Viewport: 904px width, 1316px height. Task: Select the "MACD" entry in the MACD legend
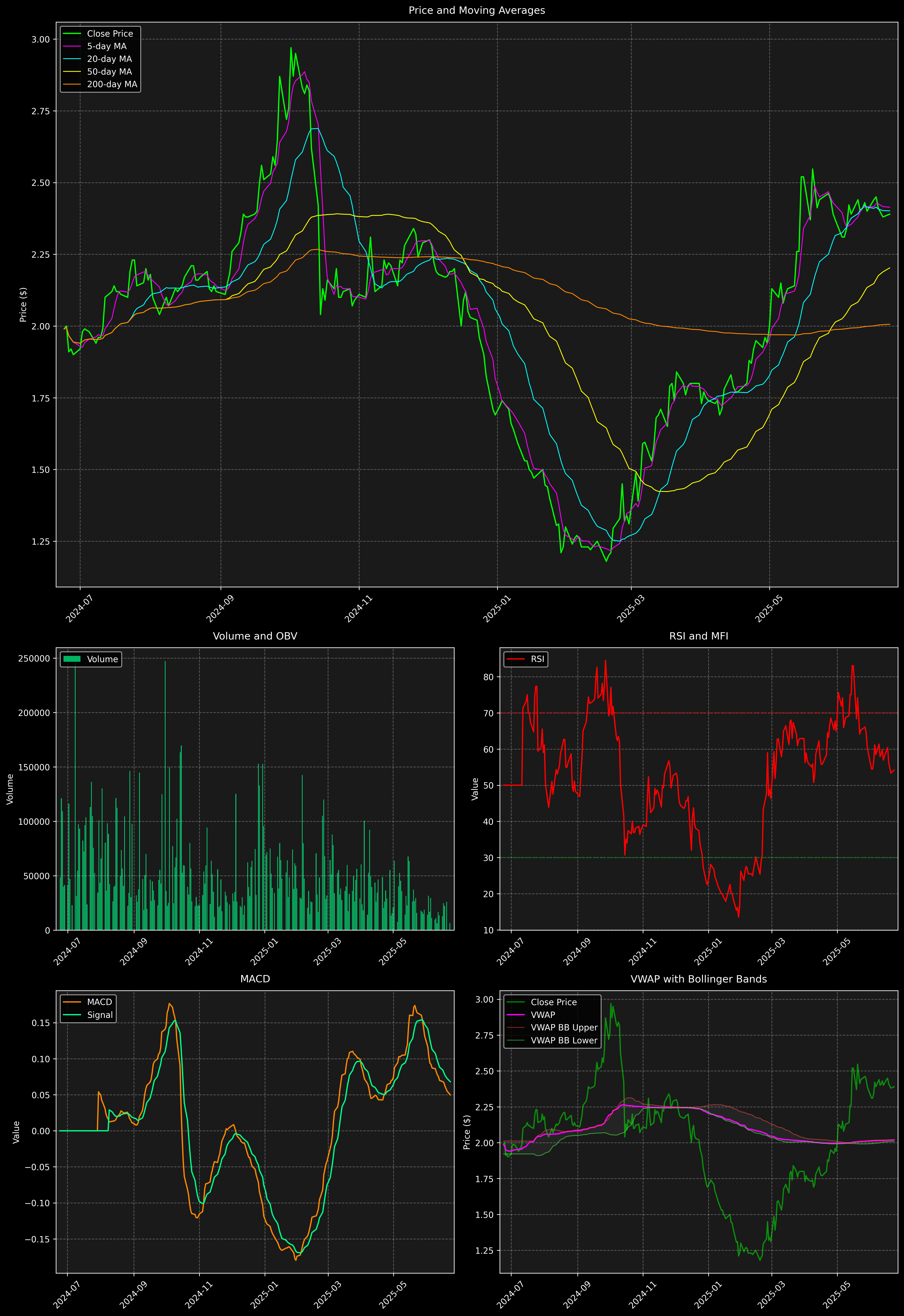[x=100, y=1002]
